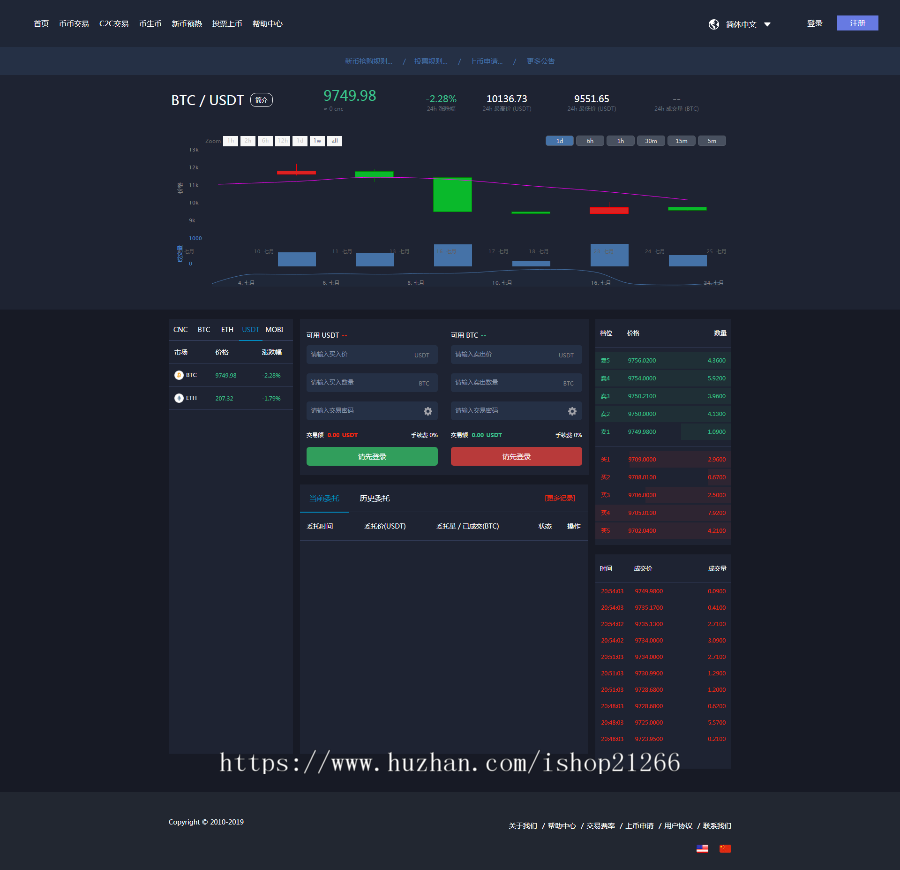This screenshot has height=870, width=900.
Task: Click the buy amount BTC input field
Action: [372, 383]
